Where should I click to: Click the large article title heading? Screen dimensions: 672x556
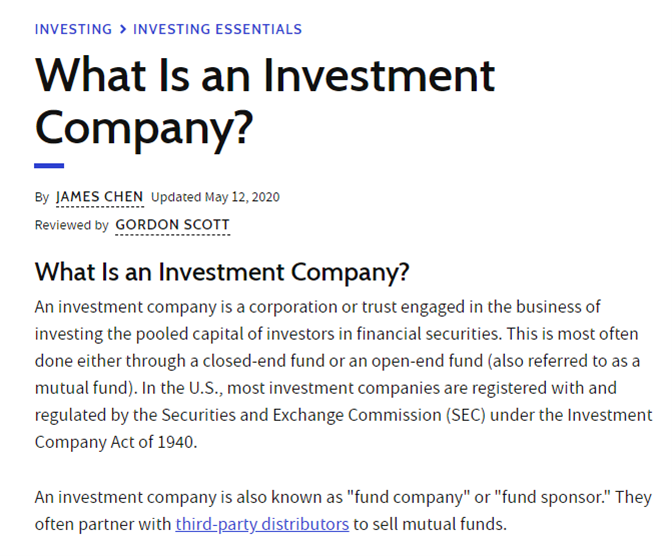[265, 101]
